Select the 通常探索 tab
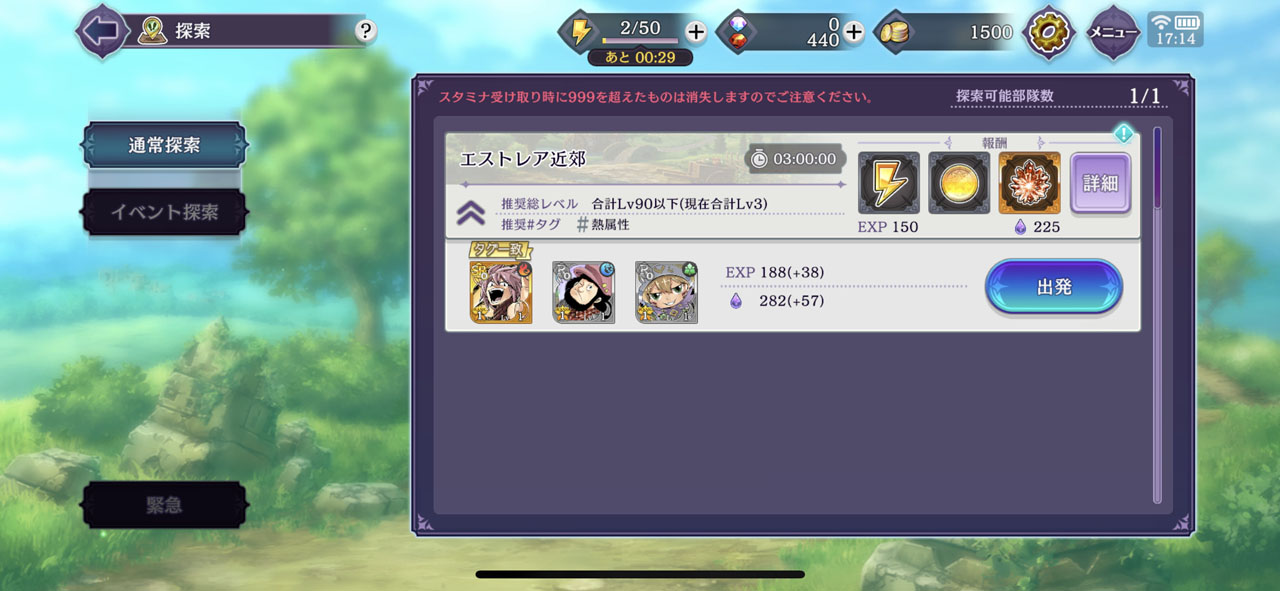Screen dimensions: 1280x591 pyautogui.click(x=164, y=145)
